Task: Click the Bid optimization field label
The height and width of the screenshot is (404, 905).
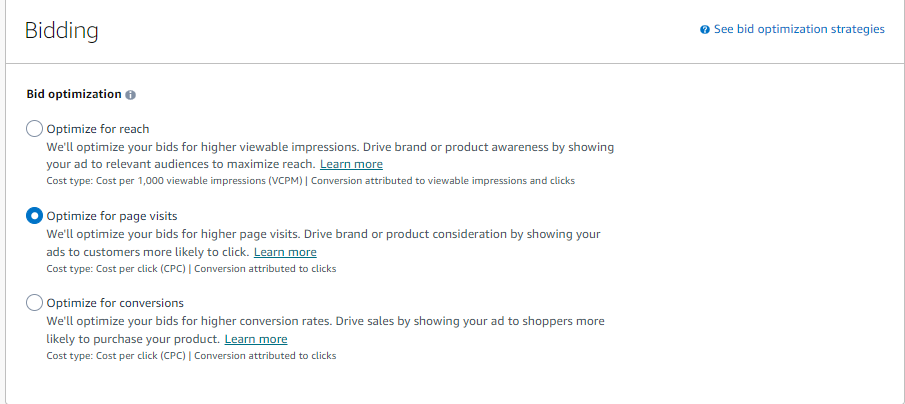Action: click(x=74, y=95)
